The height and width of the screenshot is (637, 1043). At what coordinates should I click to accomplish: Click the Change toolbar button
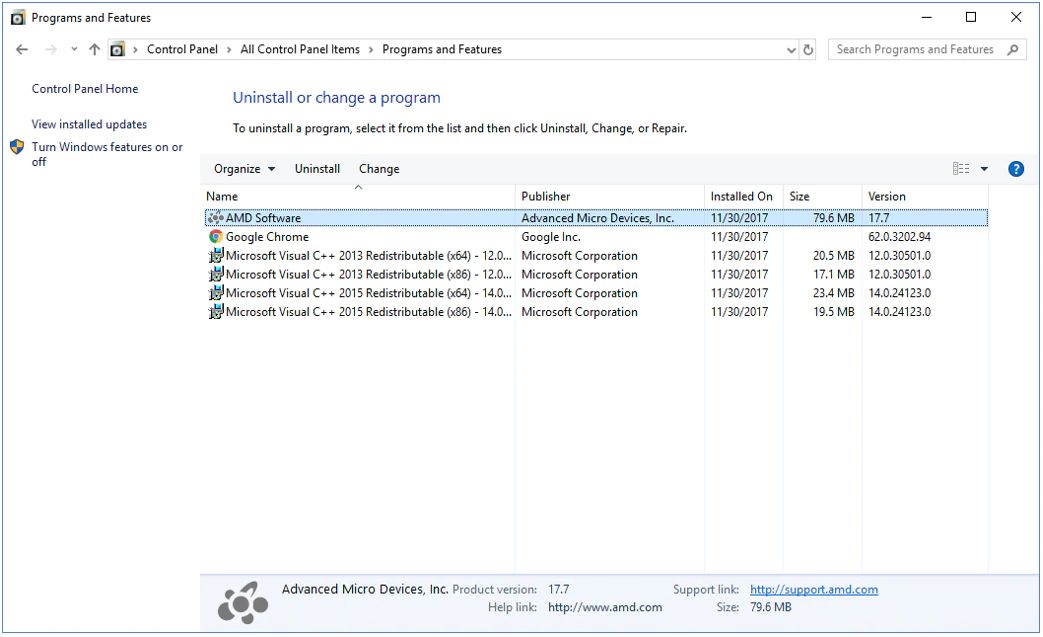(x=379, y=169)
